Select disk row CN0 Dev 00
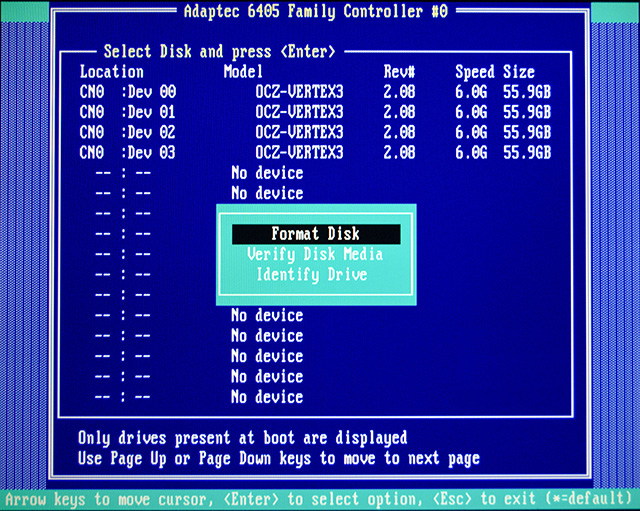The image size is (640, 511). click(315, 92)
